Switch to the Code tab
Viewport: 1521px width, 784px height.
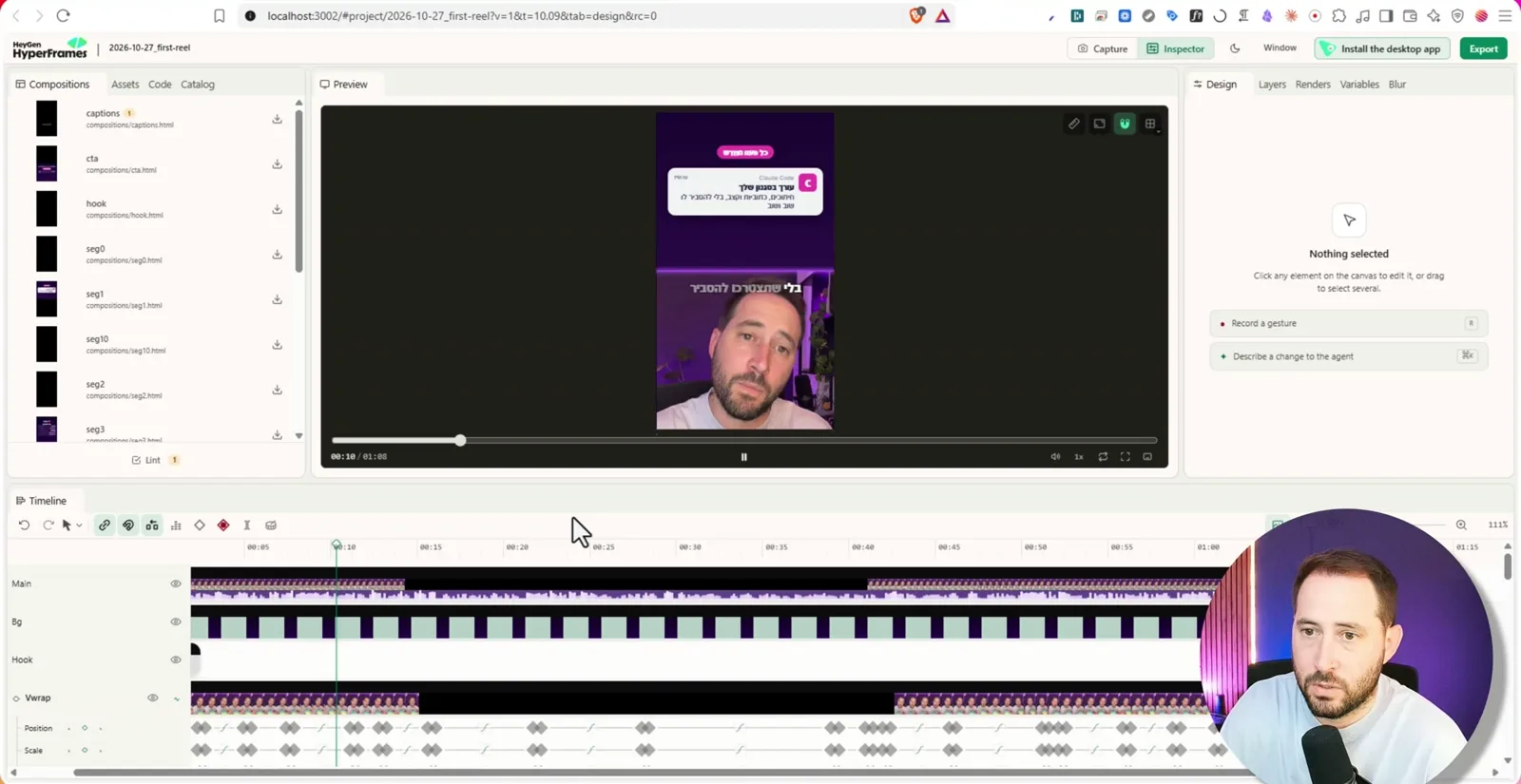(x=160, y=85)
